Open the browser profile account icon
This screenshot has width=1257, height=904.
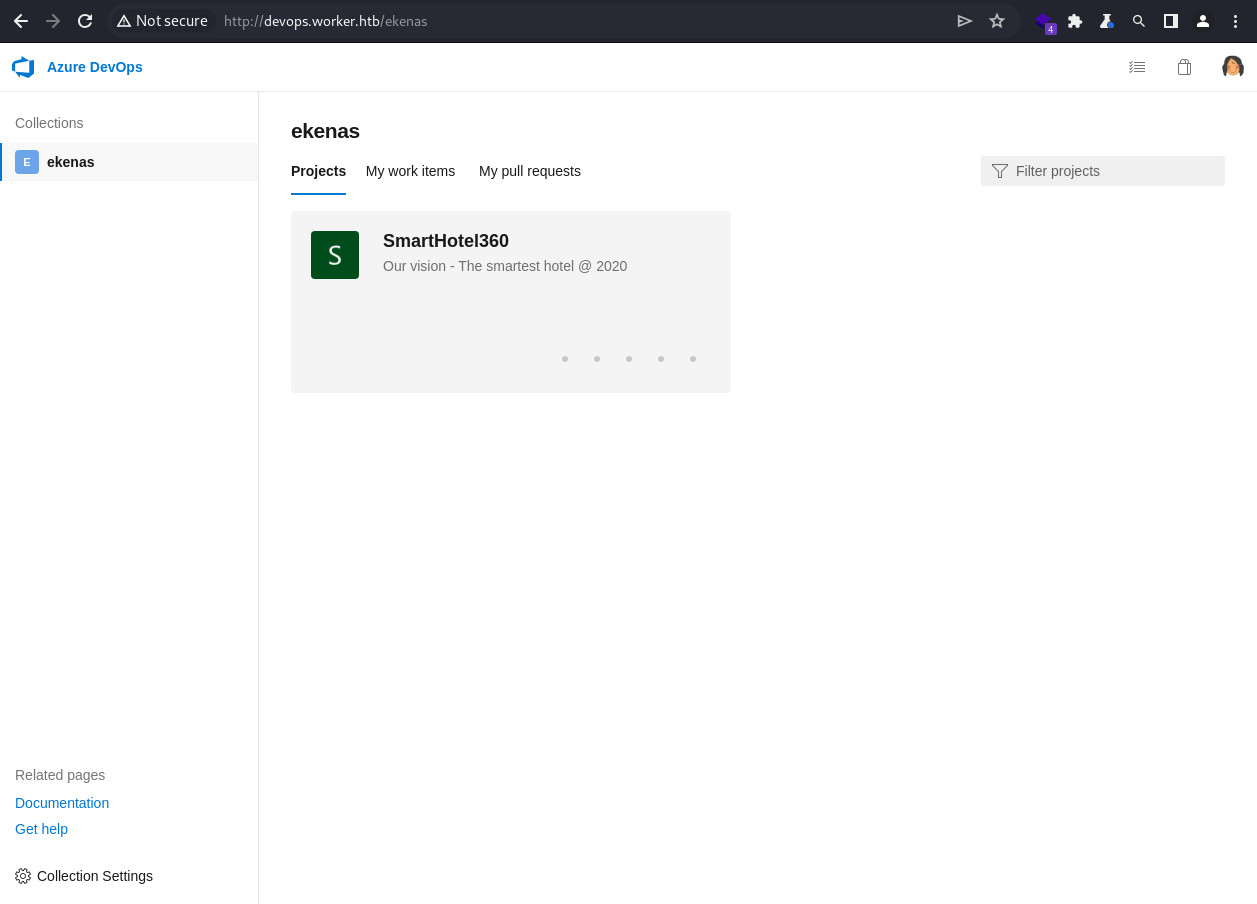(1203, 21)
